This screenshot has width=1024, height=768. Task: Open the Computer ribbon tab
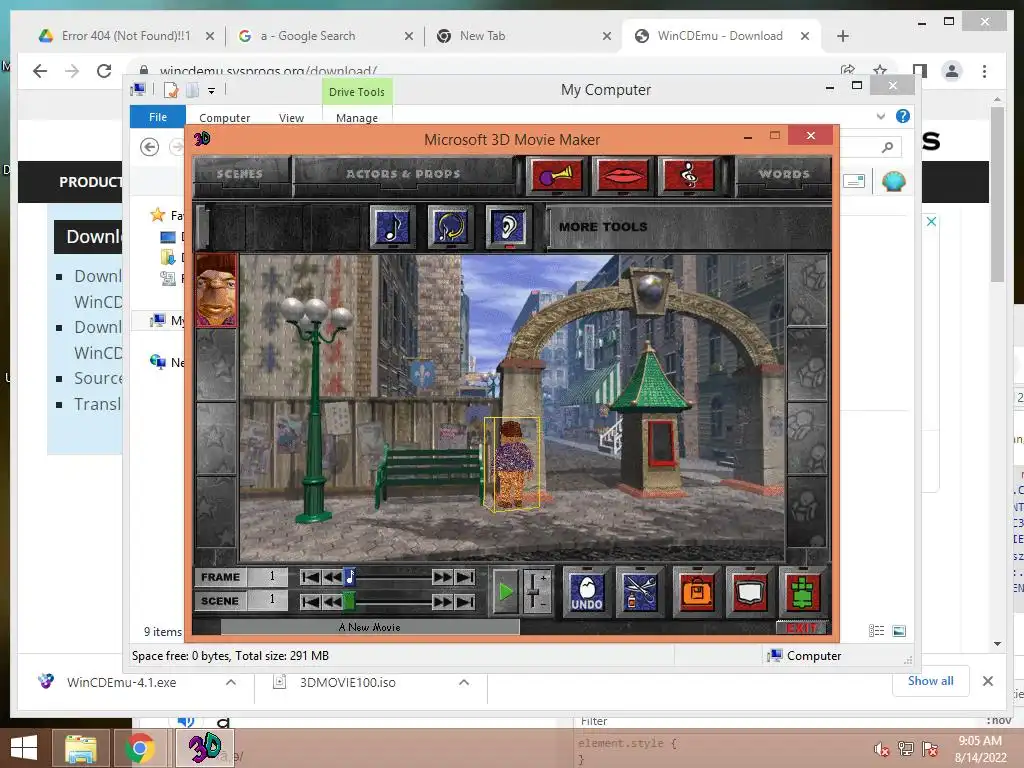225,118
